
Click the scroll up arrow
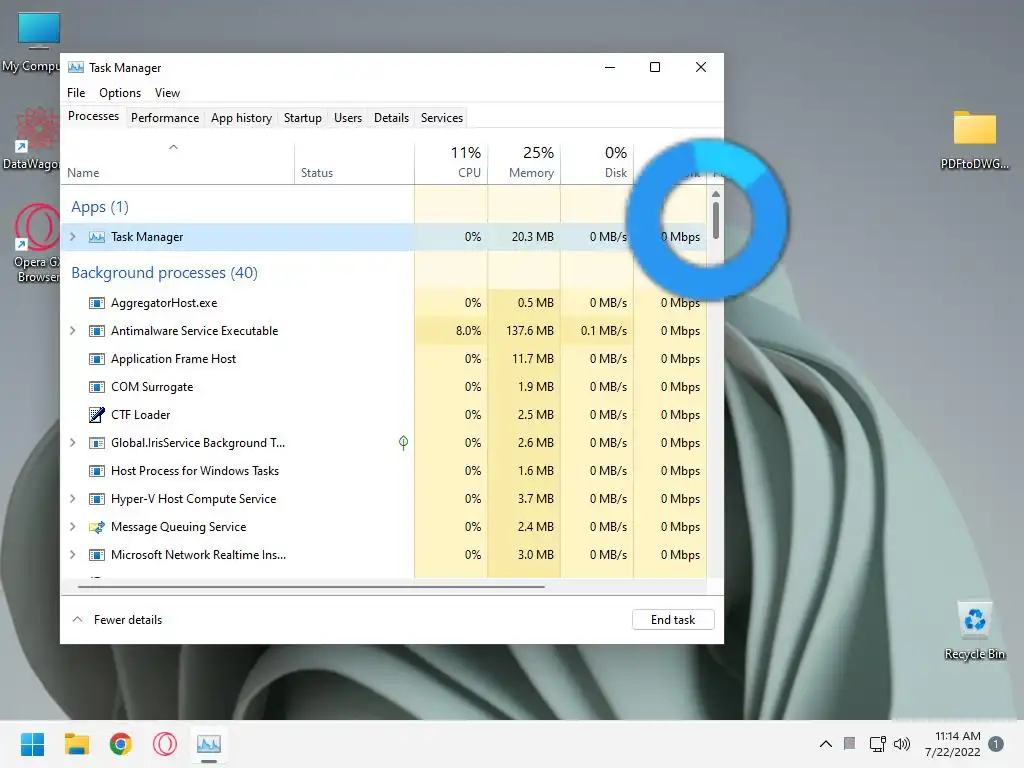coord(716,194)
